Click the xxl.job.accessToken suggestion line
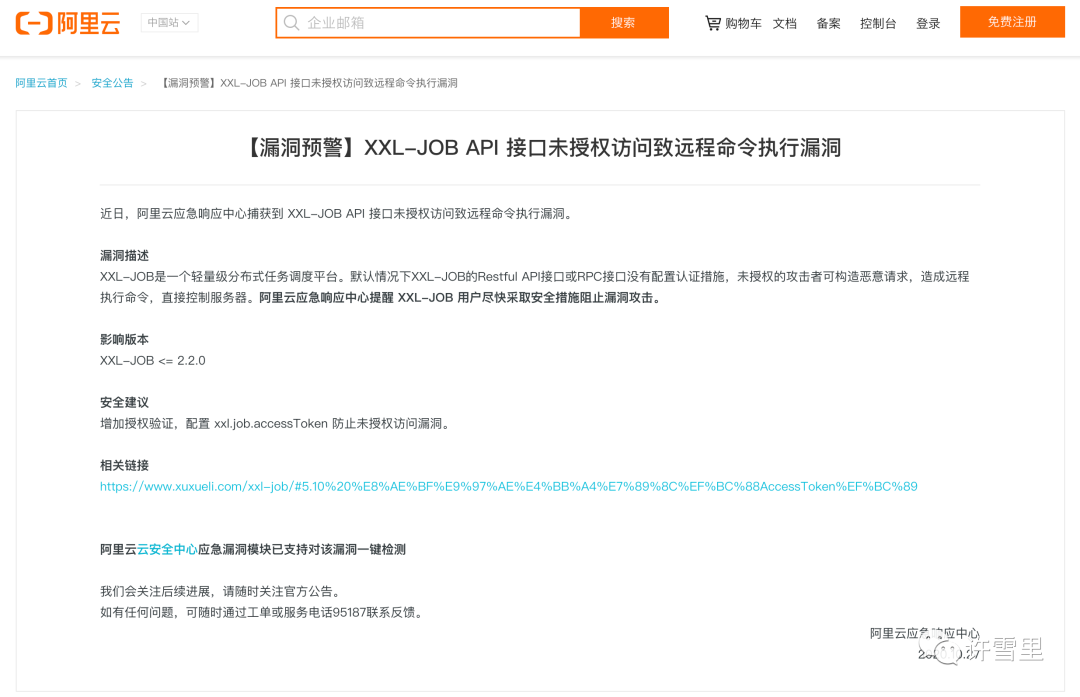Image resolution: width=1080 pixels, height=697 pixels. tap(276, 423)
